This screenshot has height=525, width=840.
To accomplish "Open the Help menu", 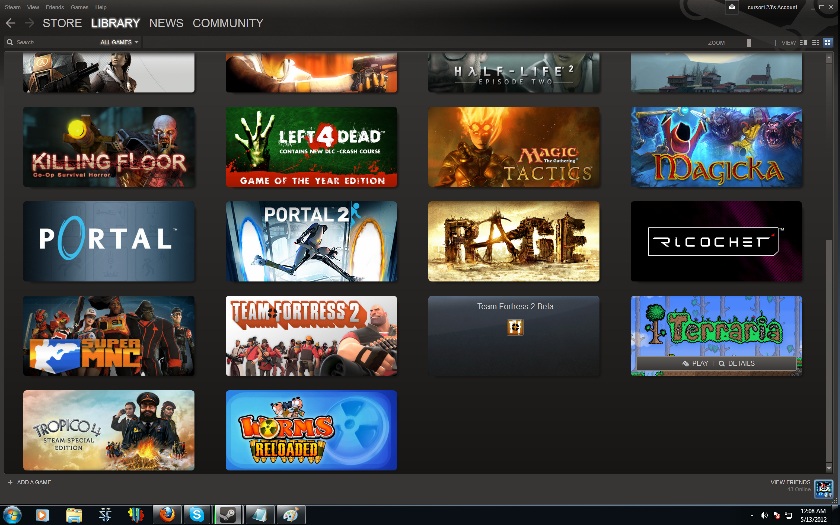I will pos(101,7).
